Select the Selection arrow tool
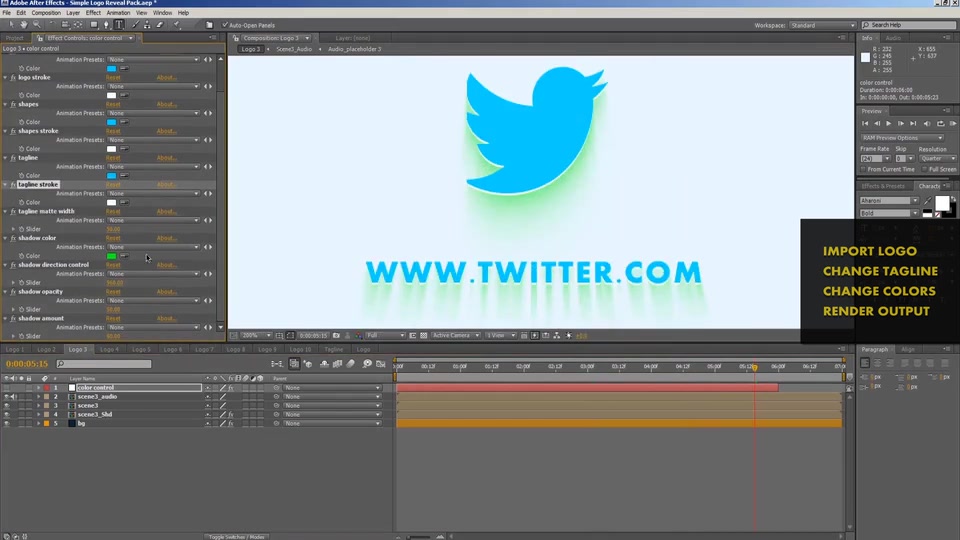 pos(11,25)
